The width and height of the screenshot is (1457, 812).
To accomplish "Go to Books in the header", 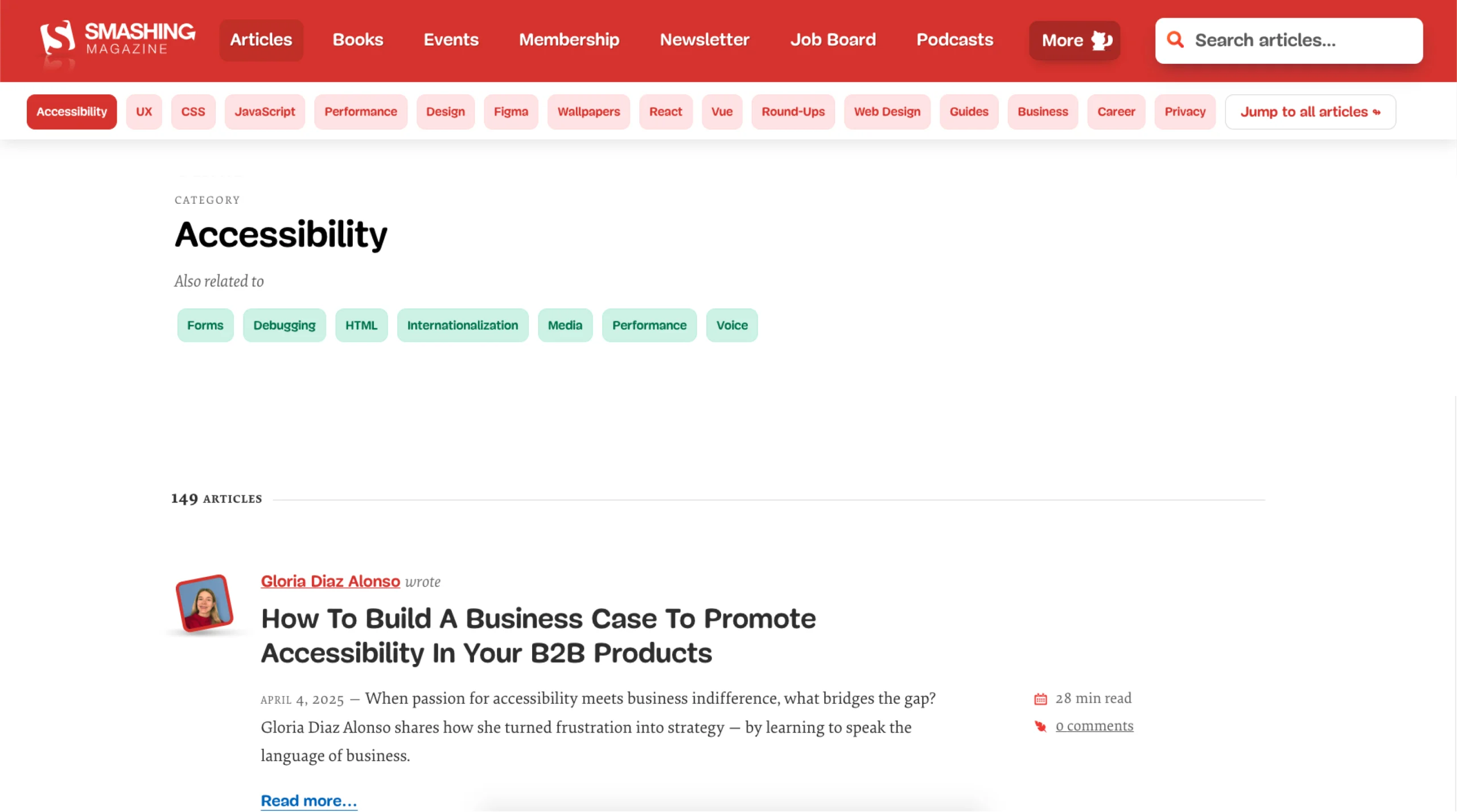I will pyautogui.click(x=357, y=40).
